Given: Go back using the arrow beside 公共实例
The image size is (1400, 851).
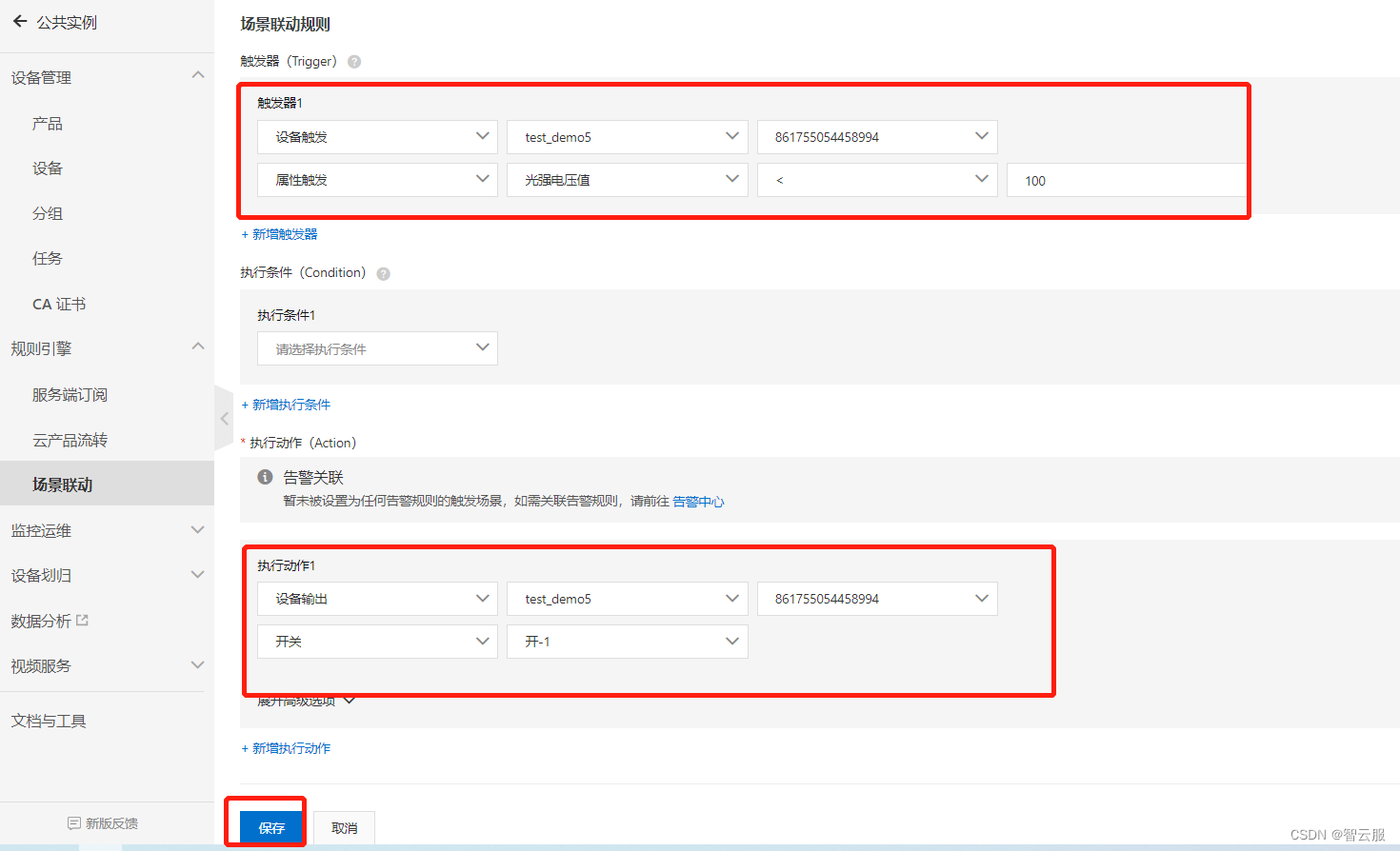Looking at the screenshot, I should click(x=20, y=21).
